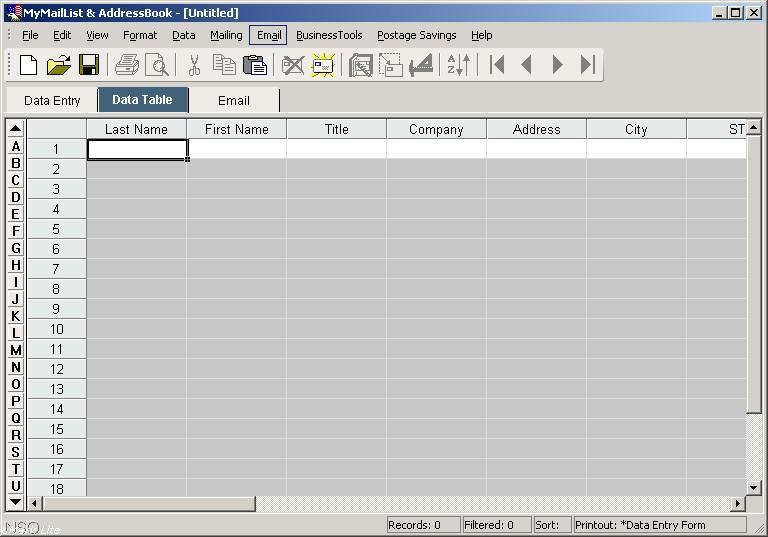Open print preview magnifier icon

point(157,65)
